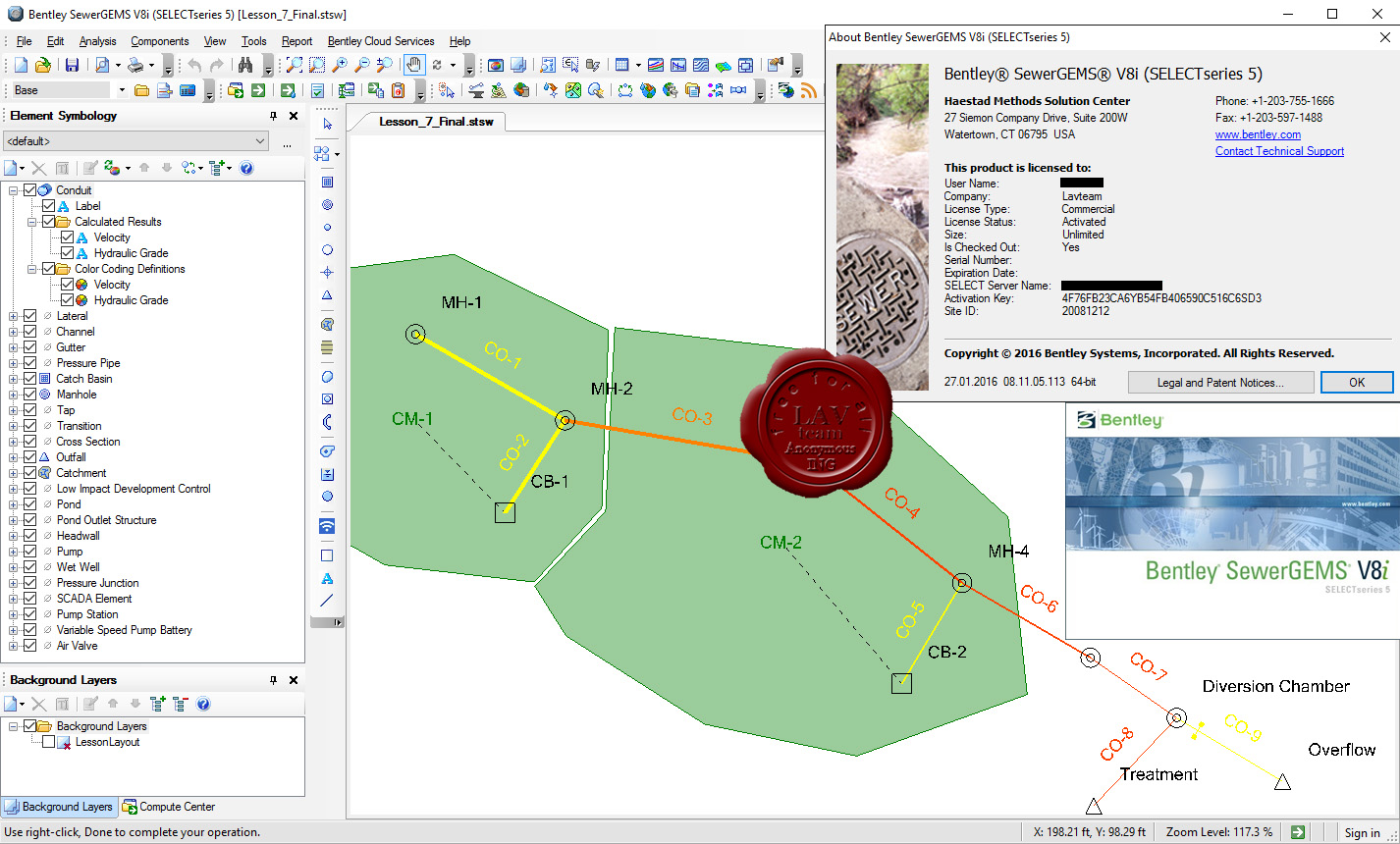Click Legal and Patent Notices button
Image resolution: width=1400 pixels, height=844 pixels.
[1219, 383]
